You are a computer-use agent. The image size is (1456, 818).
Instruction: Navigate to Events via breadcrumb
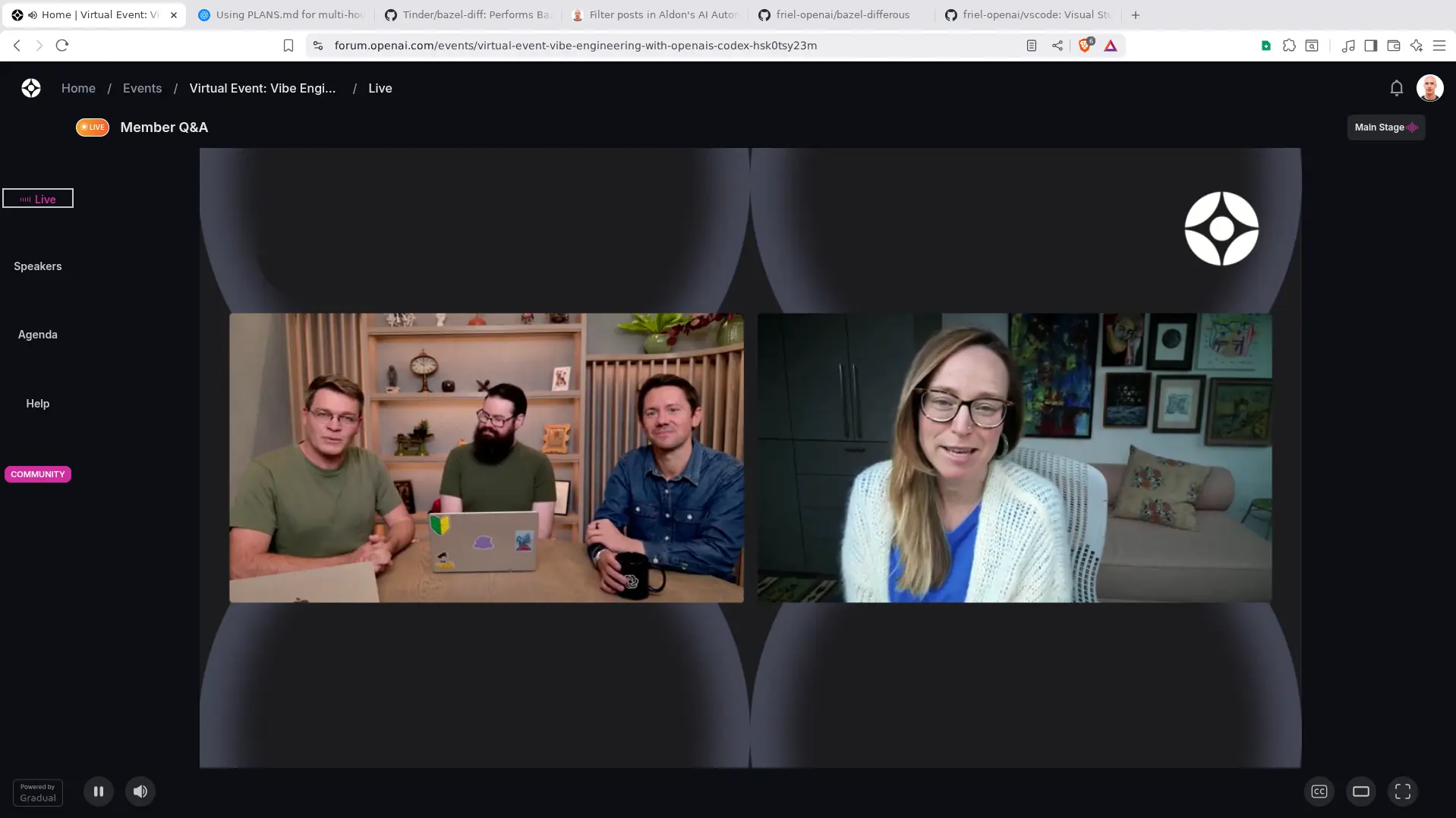pyautogui.click(x=142, y=88)
